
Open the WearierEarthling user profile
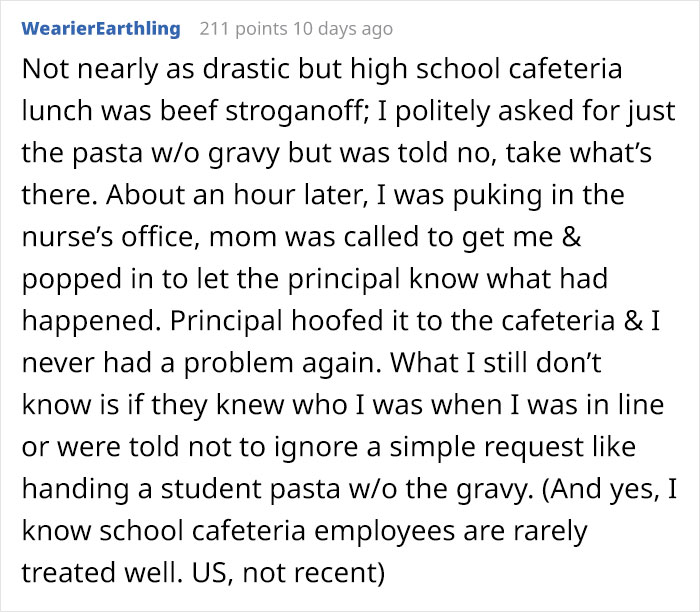tap(100, 29)
